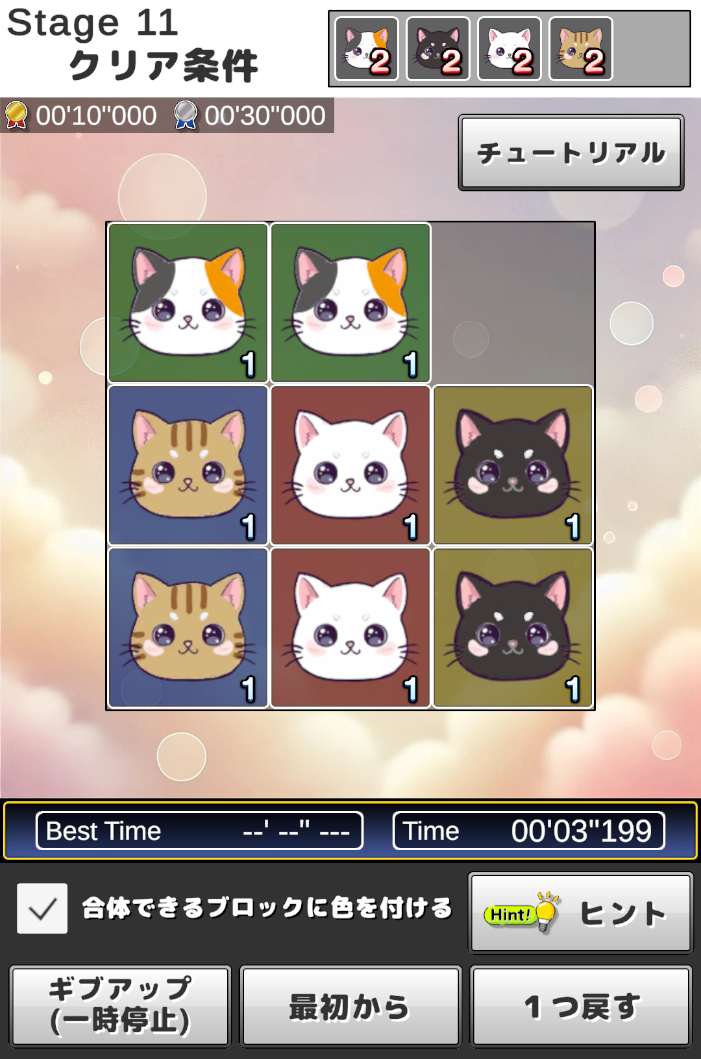Image resolution: width=701 pixels, height=1059 pixels.
Task: Click ギブアップ (一時停止) button
Action: point(120,1006)
